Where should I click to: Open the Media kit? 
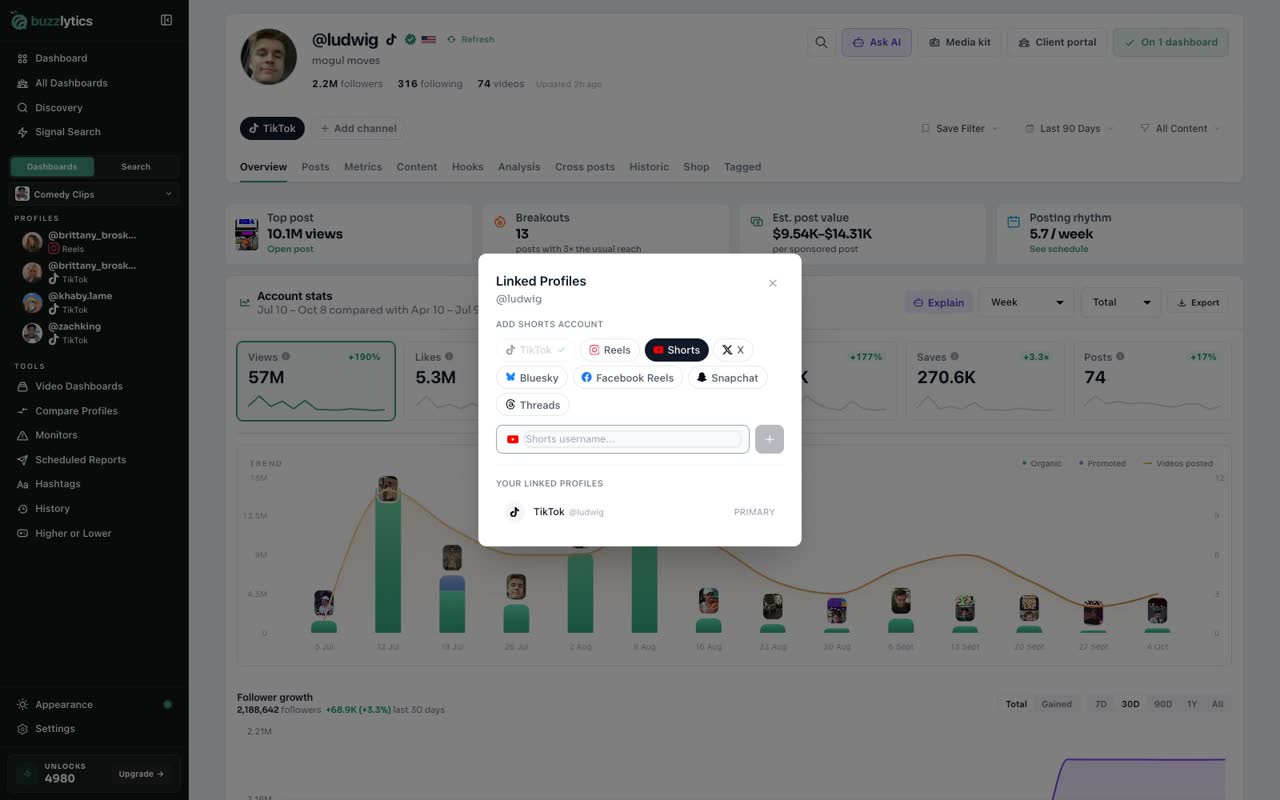point(959,42)
